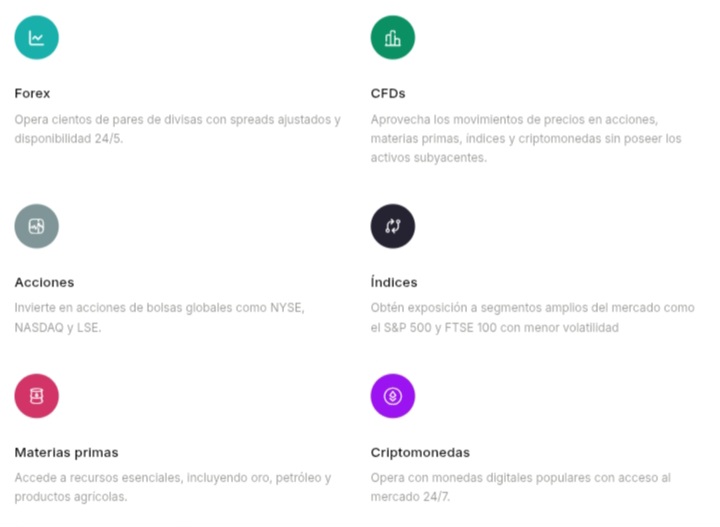
Task: Click the NYSE mention in Acciones description
Action: pyautogui.click(x=283, y=308)
